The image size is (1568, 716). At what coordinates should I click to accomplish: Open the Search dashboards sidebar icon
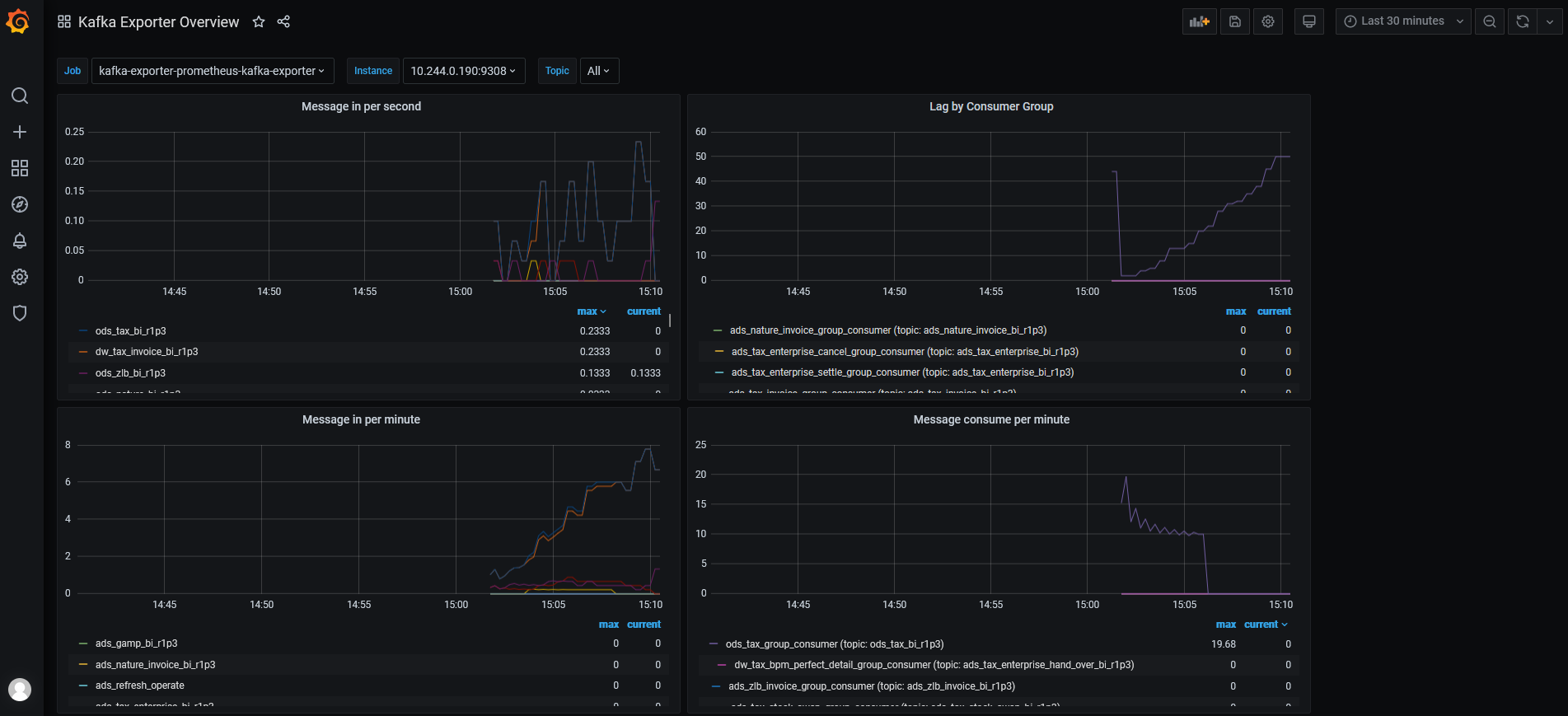tap(20, 96)
